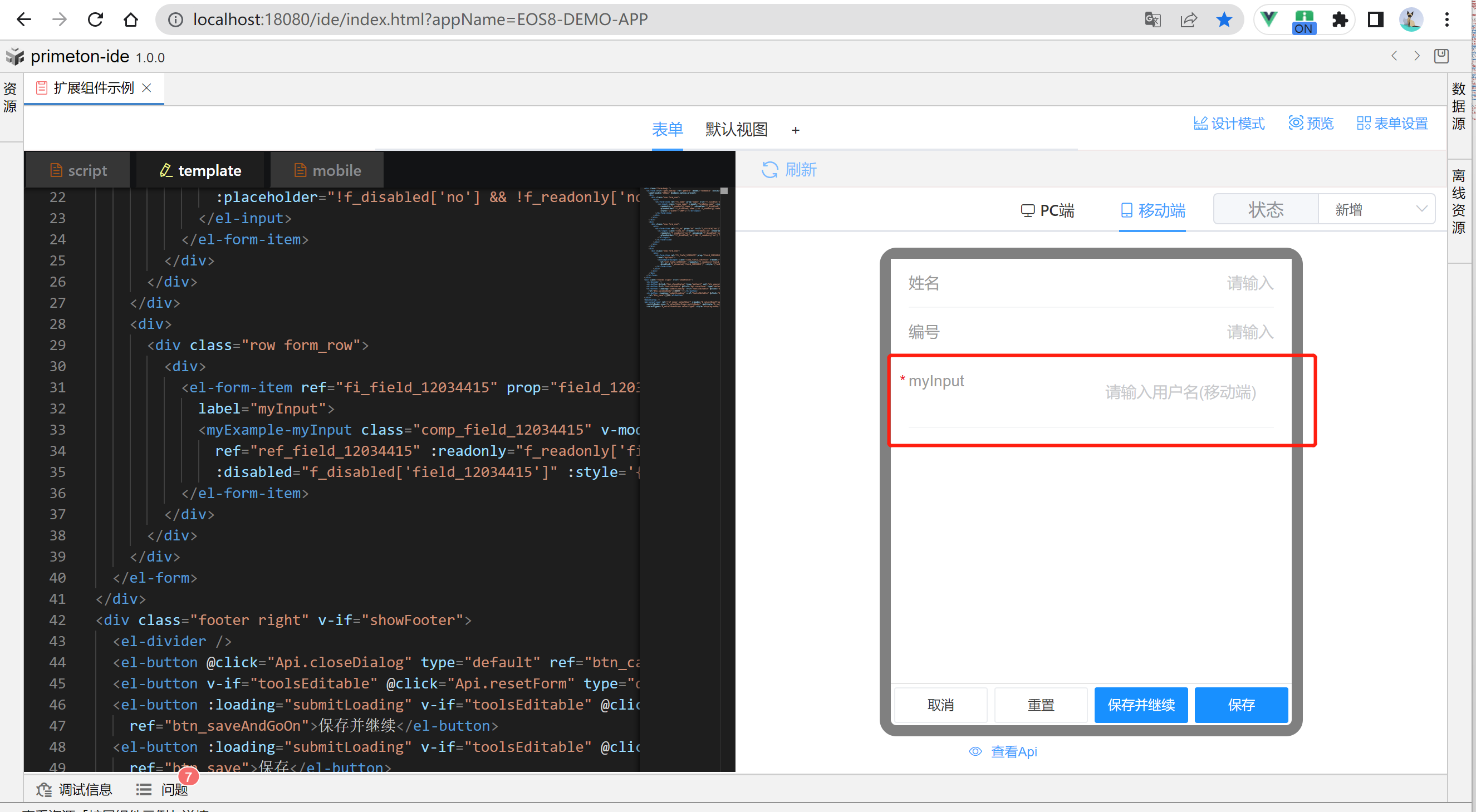Click the refresh 刷新 icon
Image resolution: width=1476 pixels, height=812 pixels.
[769, 170]
